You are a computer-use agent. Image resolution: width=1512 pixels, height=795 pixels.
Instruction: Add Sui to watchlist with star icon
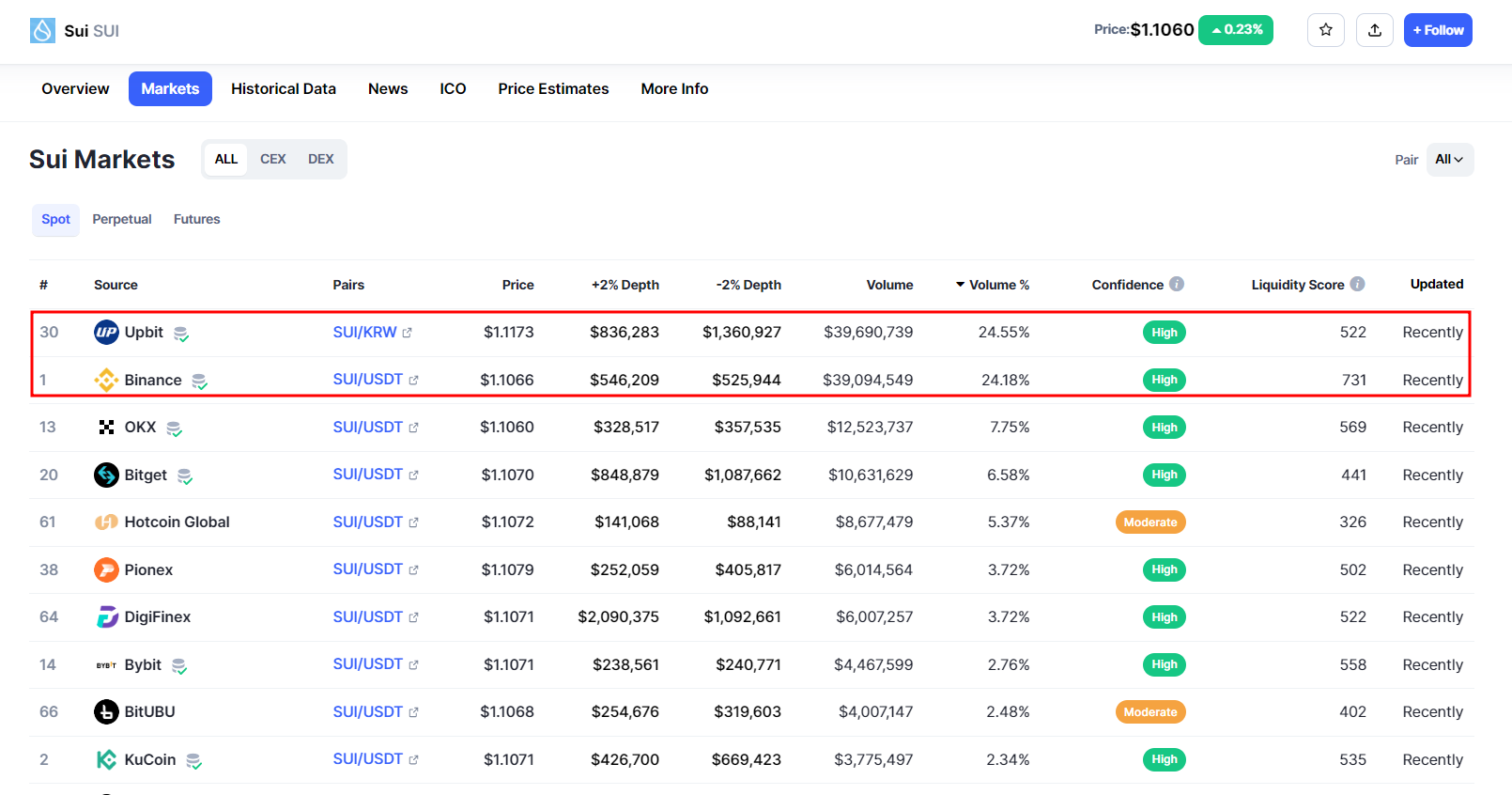(1326, 30)
